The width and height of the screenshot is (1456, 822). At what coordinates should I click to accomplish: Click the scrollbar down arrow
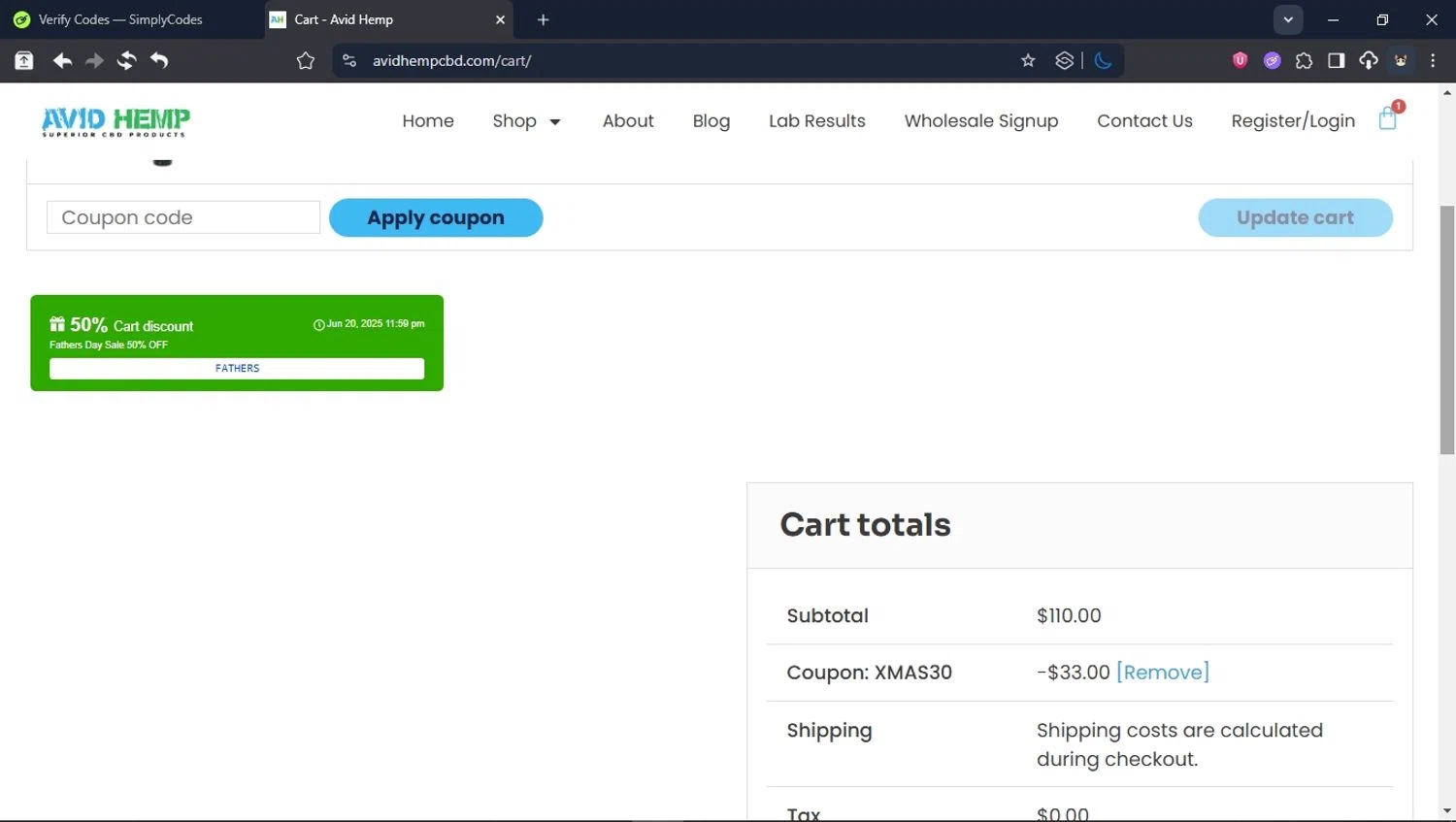point(1447,810)
